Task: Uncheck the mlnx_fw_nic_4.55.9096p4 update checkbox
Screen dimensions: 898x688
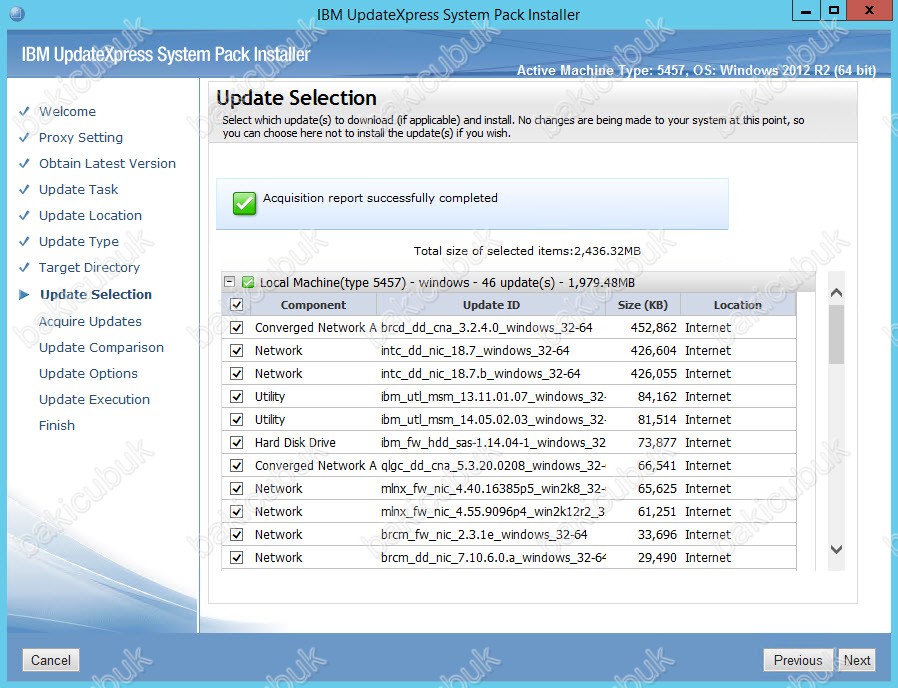Action: coord(237,512)
